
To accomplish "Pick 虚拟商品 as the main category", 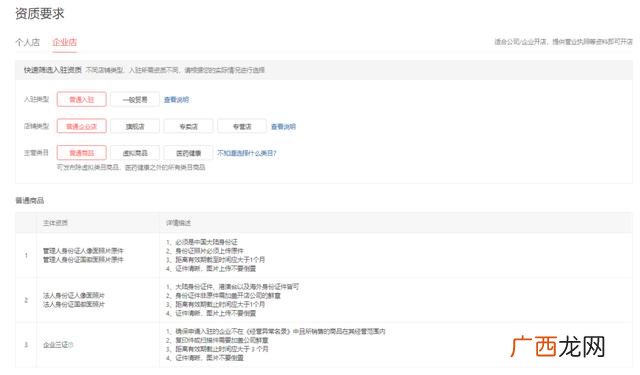I will pyautogui.click(x=135, y=153).
